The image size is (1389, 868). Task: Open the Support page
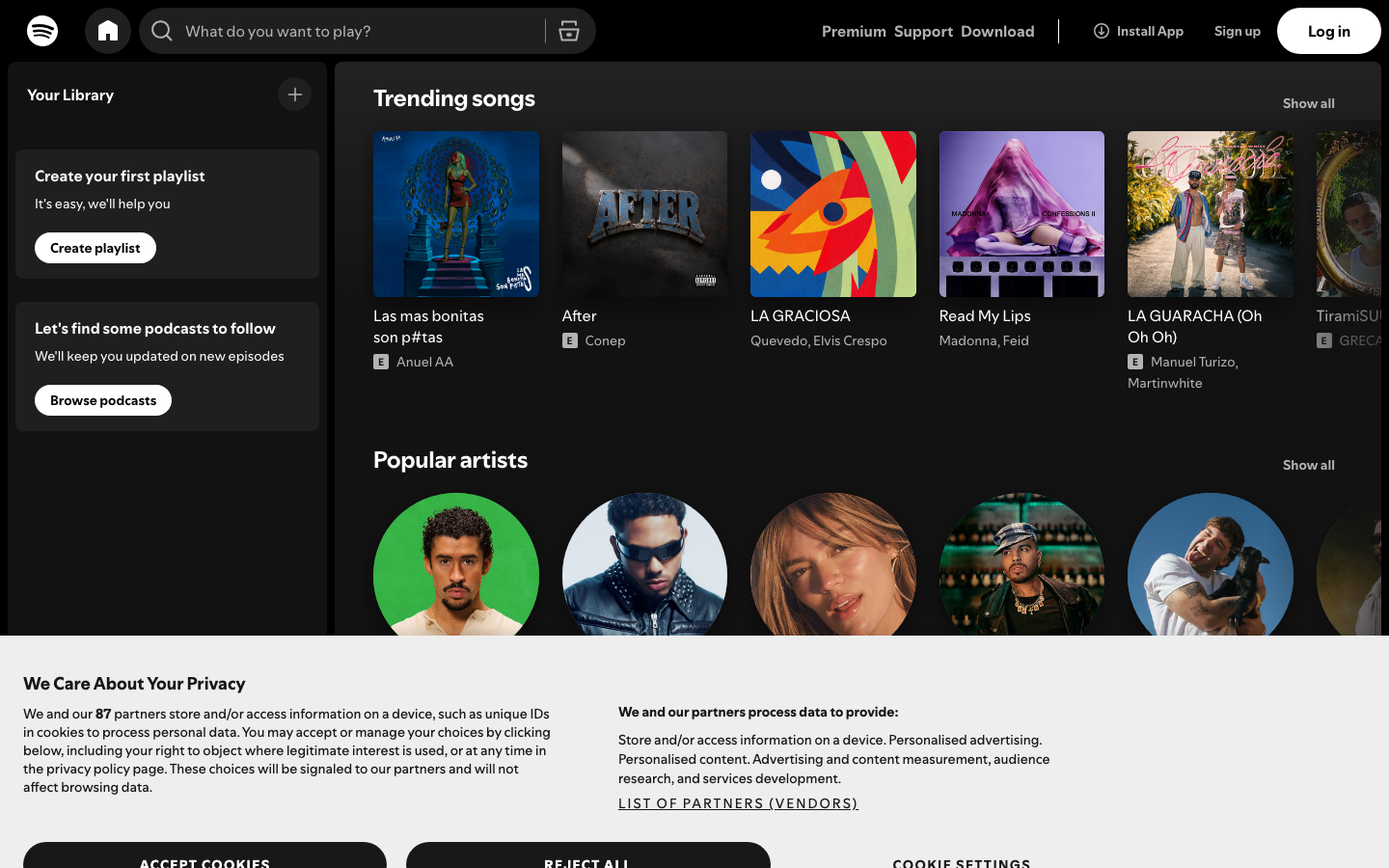point(923,31)
